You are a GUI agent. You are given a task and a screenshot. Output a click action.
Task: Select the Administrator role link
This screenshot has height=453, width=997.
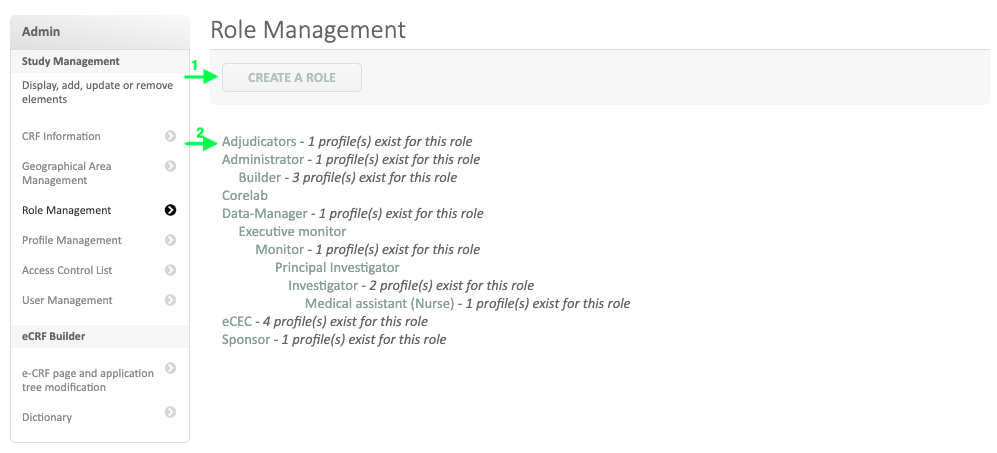click(x=262, y=160)
